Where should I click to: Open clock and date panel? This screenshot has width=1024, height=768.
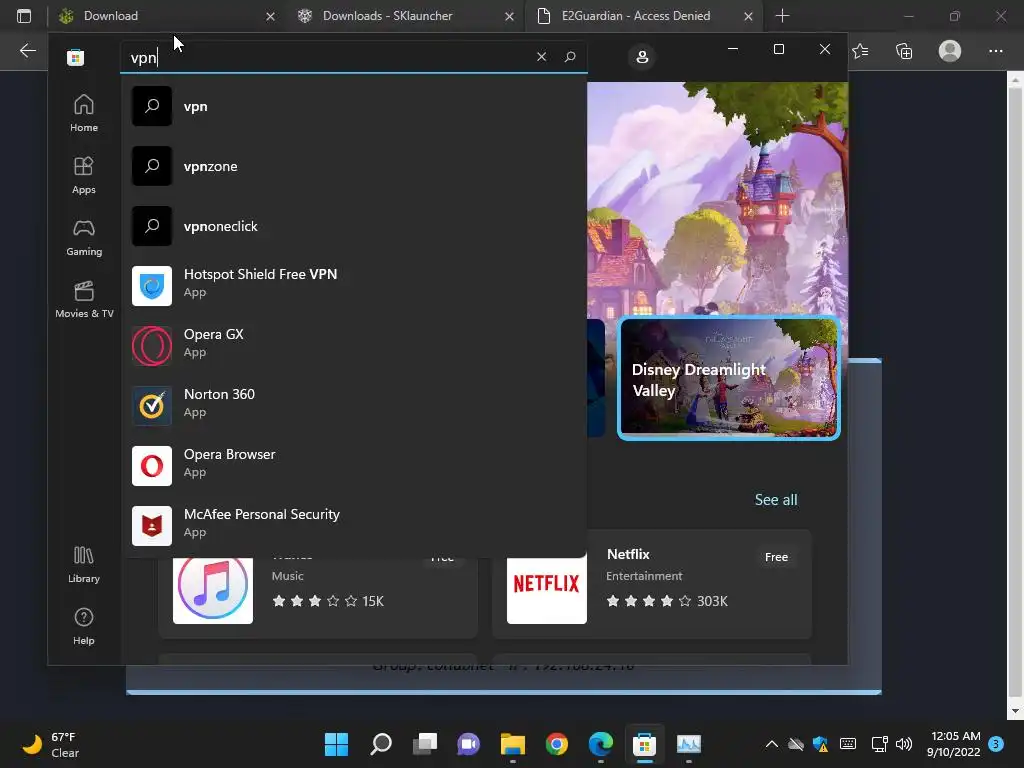click(953, 744)
